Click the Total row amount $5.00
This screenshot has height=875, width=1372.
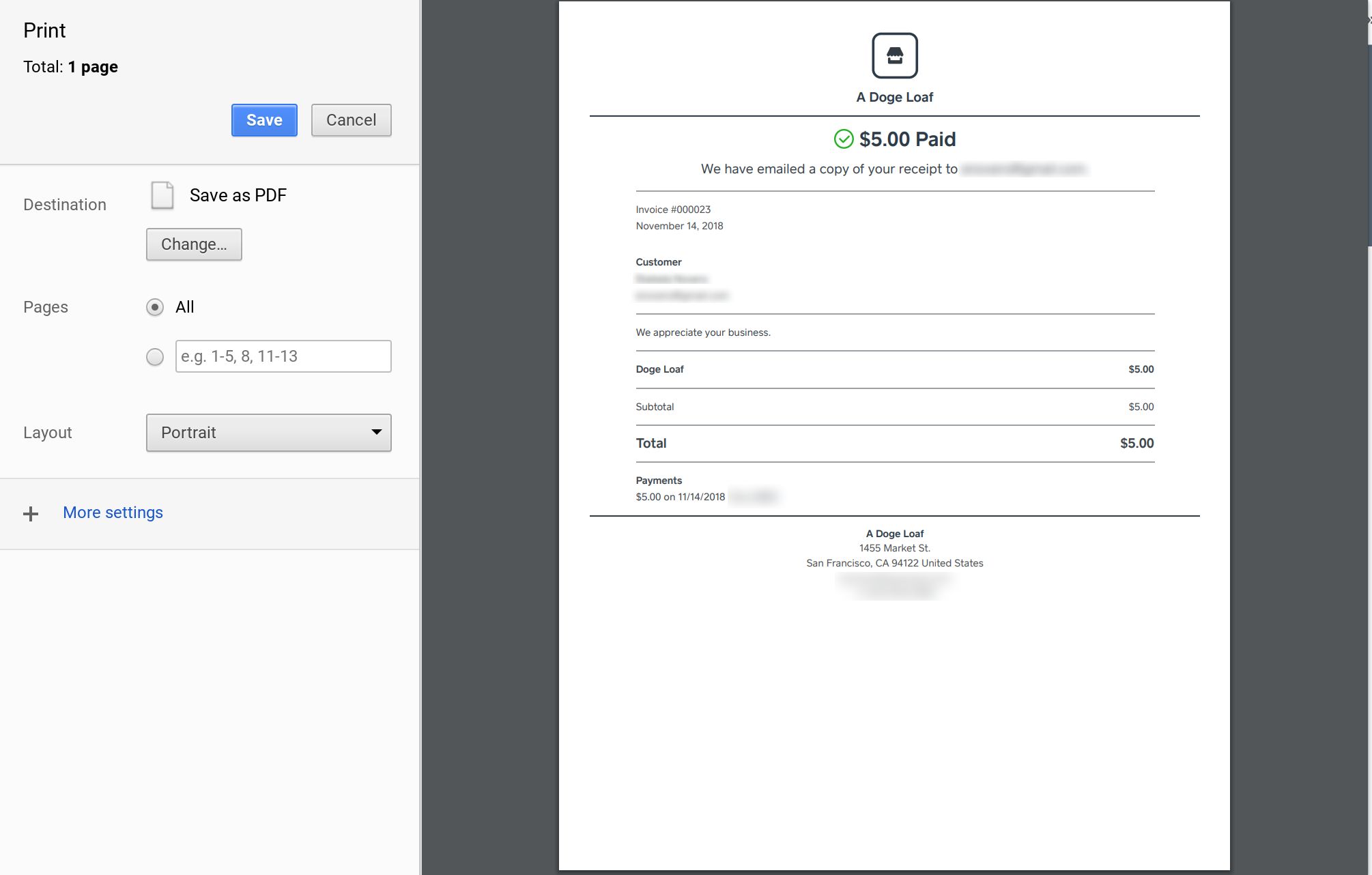pyautogui.click(x=1137, y=443)
